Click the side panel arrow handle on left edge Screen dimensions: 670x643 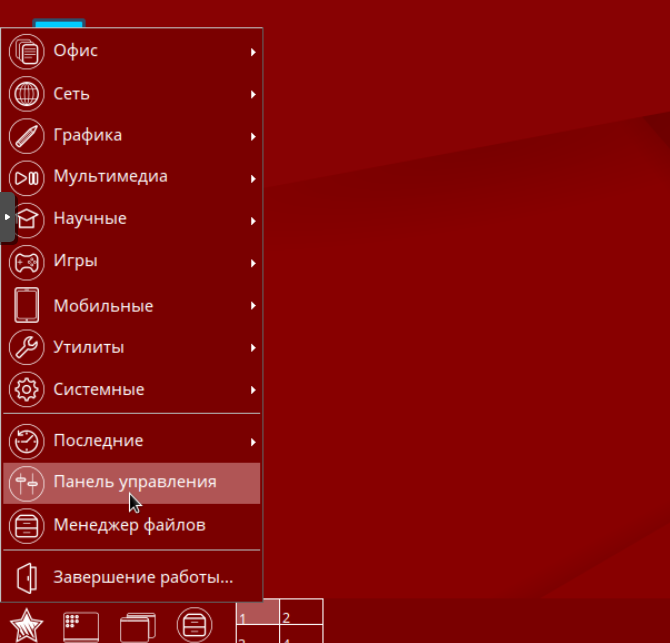tap(7, 217)
